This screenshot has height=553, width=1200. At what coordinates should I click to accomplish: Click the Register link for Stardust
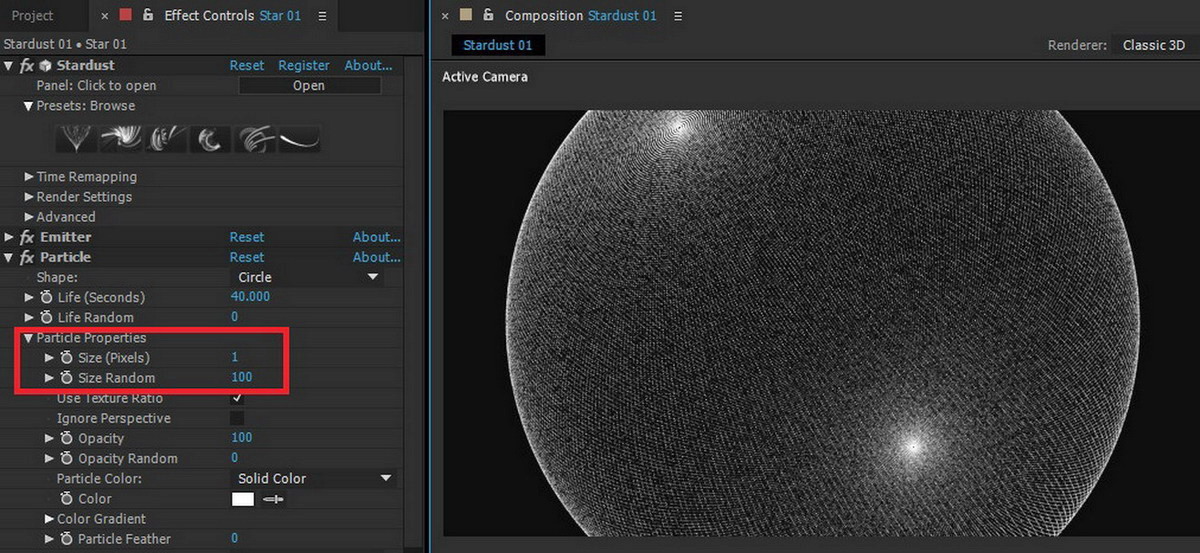304,65
